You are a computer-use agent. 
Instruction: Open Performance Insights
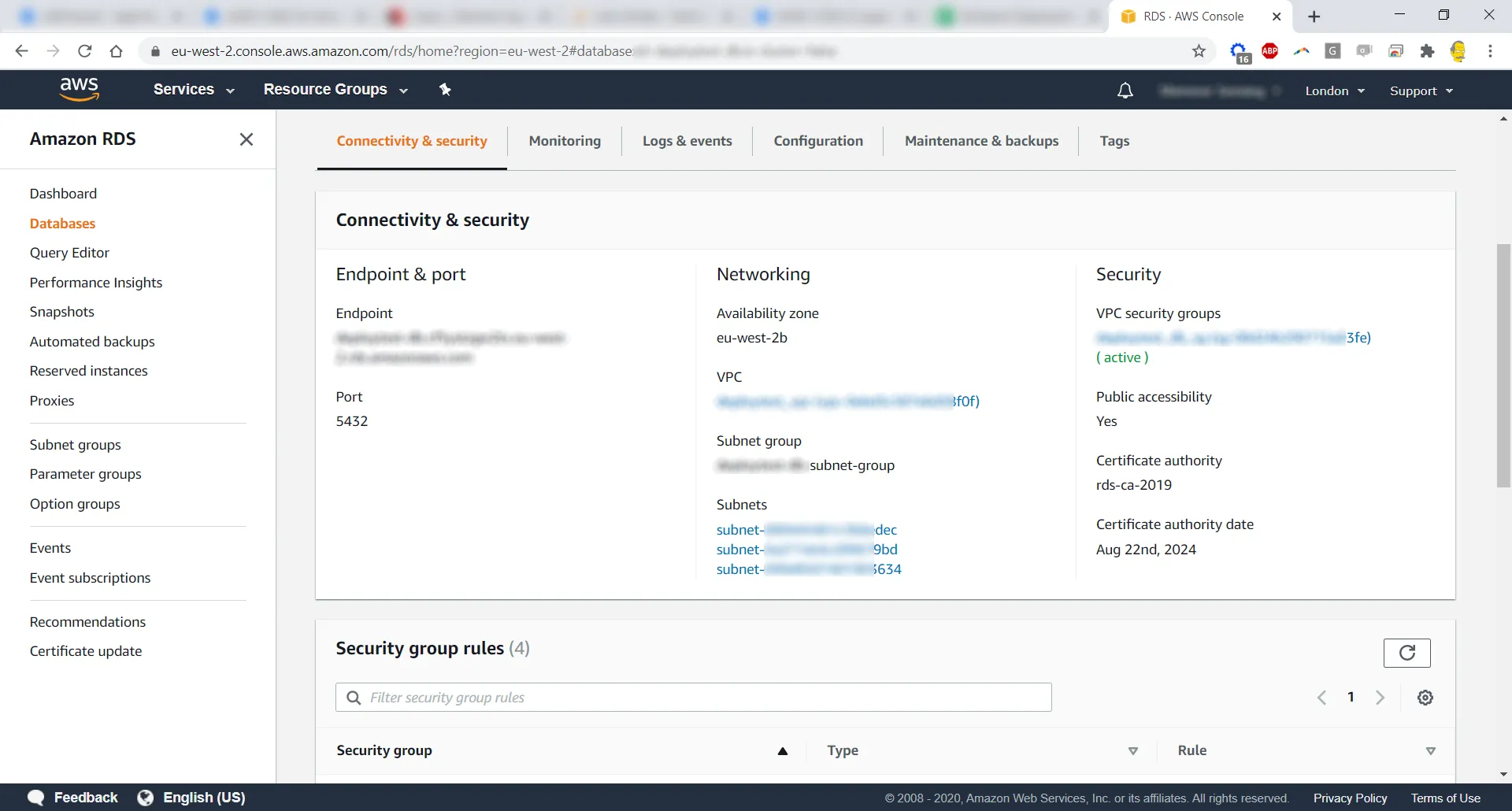tap(96, 283)
